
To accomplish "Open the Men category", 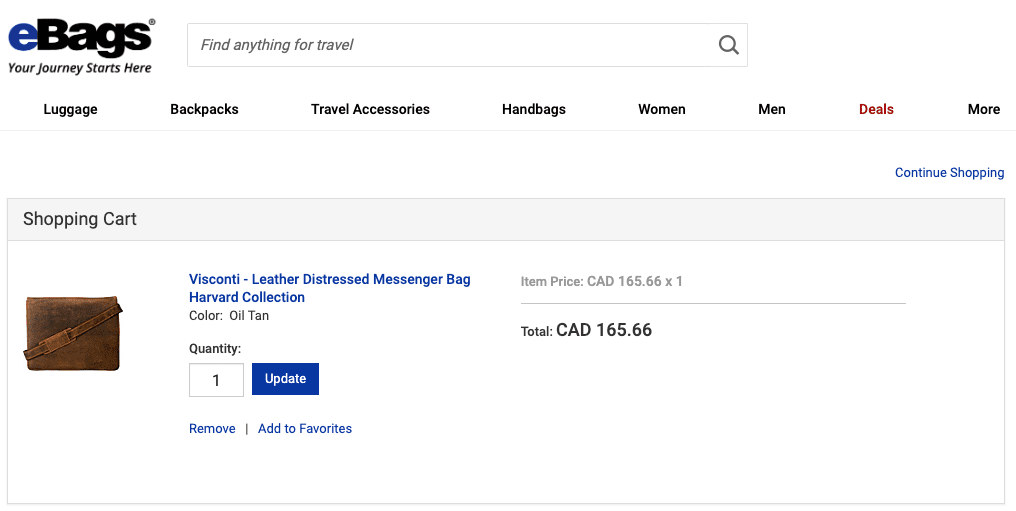I will (x=771, y=109).
